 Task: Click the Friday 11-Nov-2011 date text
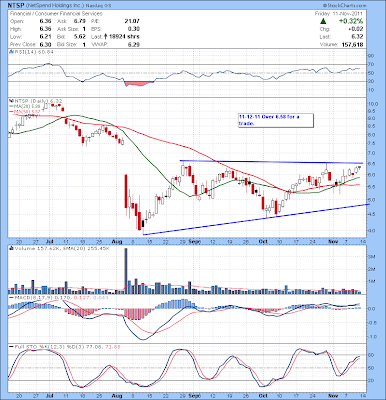(340, 14)
